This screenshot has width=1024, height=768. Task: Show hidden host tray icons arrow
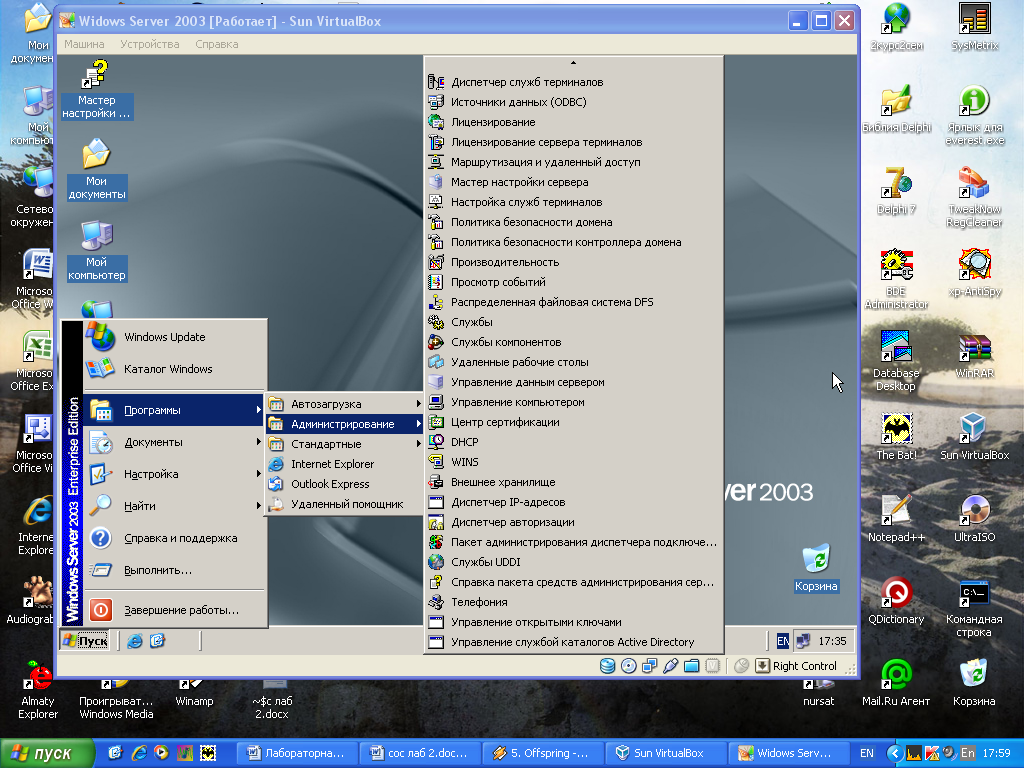(x=895, y=753)
